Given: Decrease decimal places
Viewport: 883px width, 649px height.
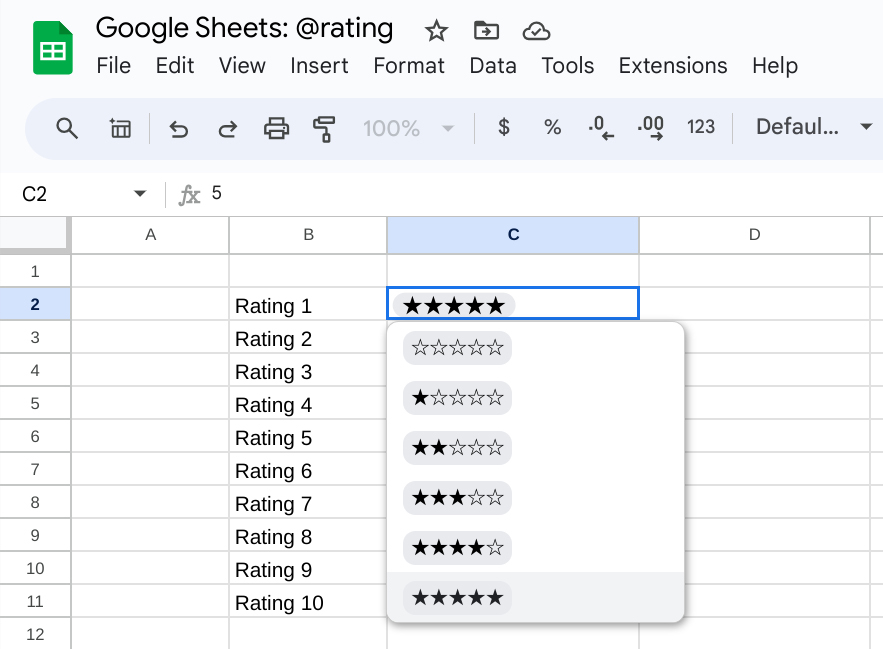Looking at the screenshot, I should (600, 127).
